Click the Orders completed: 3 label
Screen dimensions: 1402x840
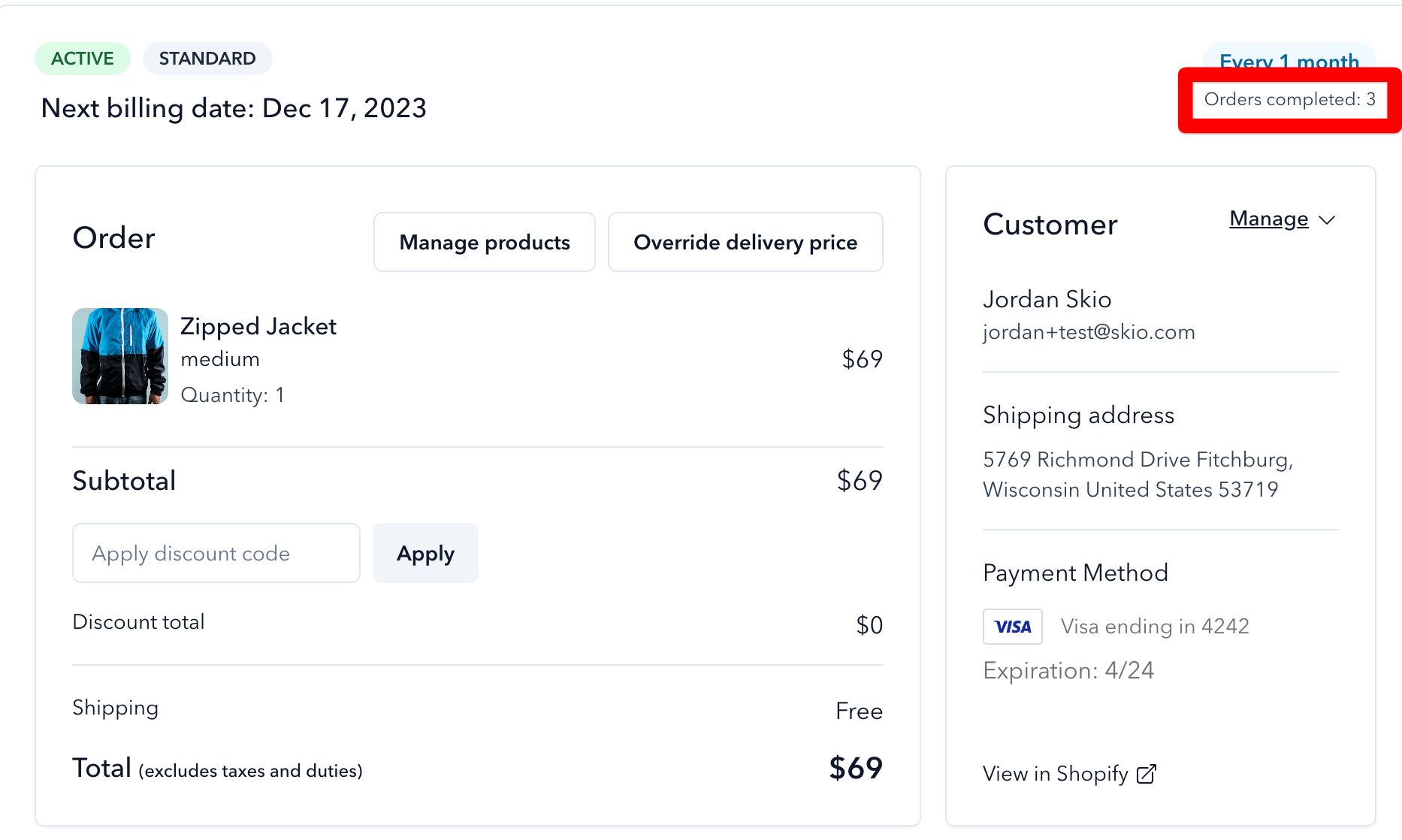1289,99
